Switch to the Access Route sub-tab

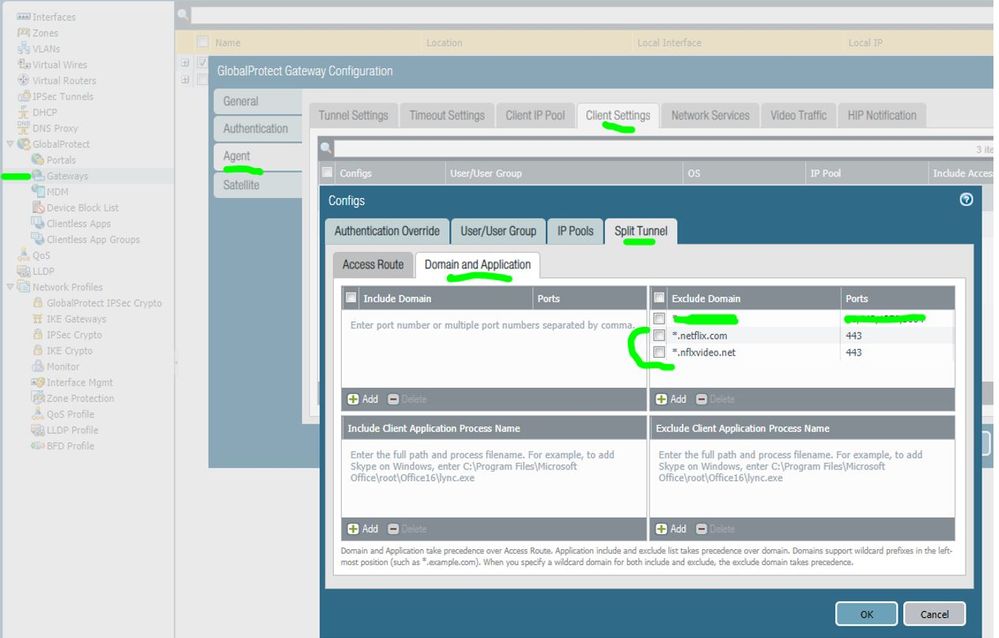click(x=373, y=265)
